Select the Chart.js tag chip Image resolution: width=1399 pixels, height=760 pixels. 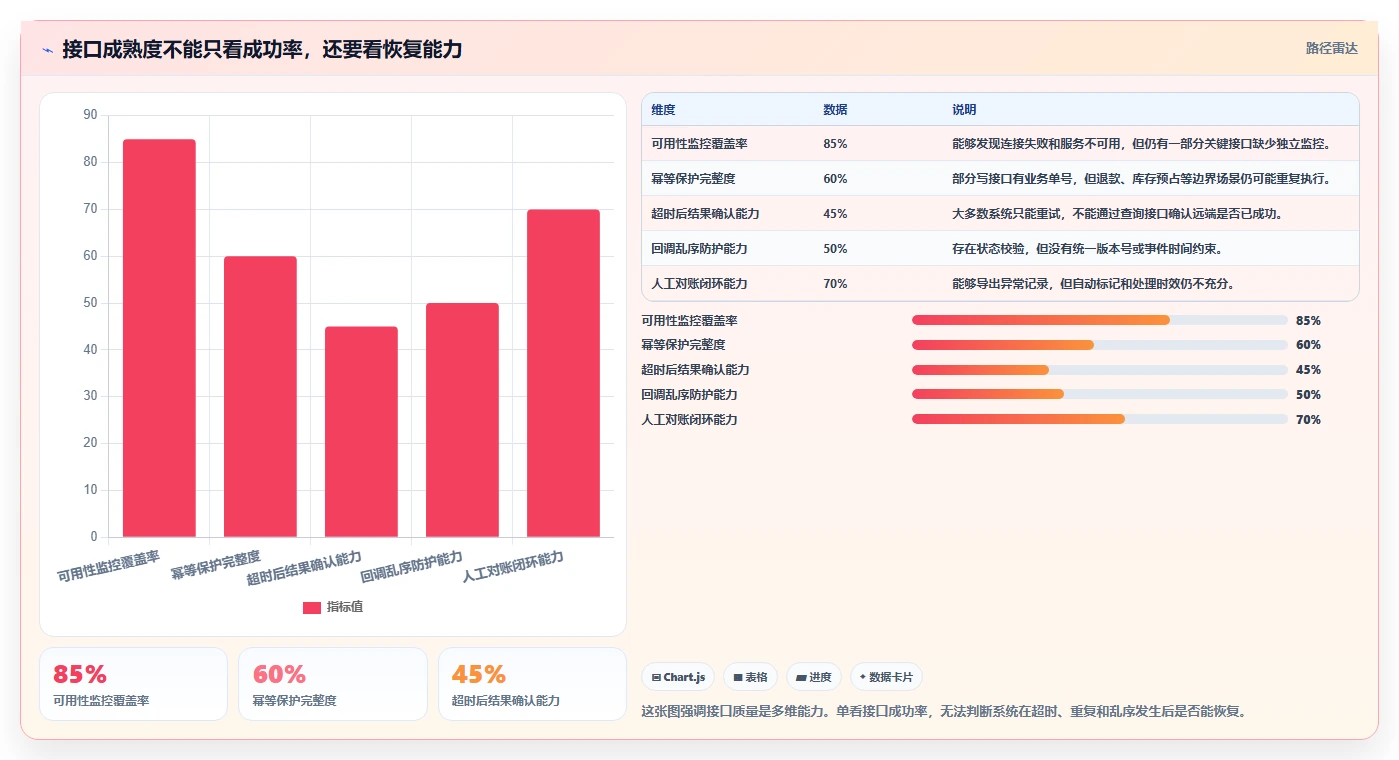click(678, 677)
